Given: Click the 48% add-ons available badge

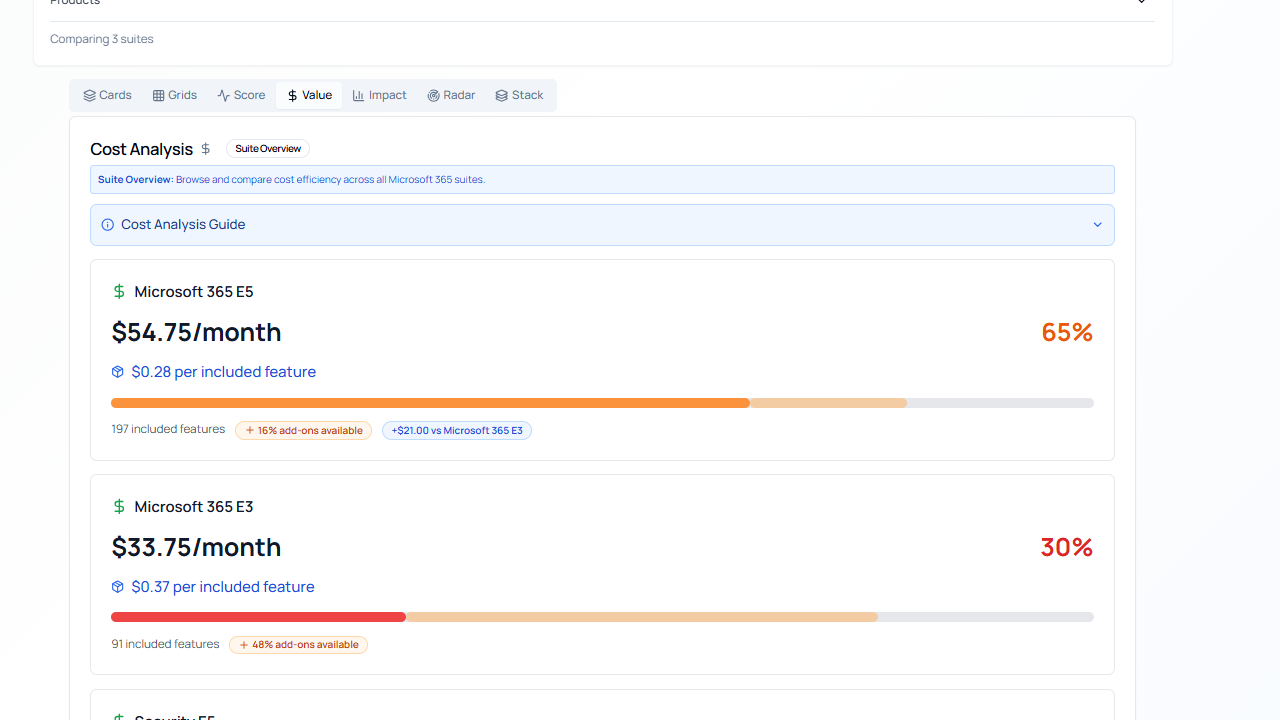Looking at the screenshot, I should pos(298,645).
